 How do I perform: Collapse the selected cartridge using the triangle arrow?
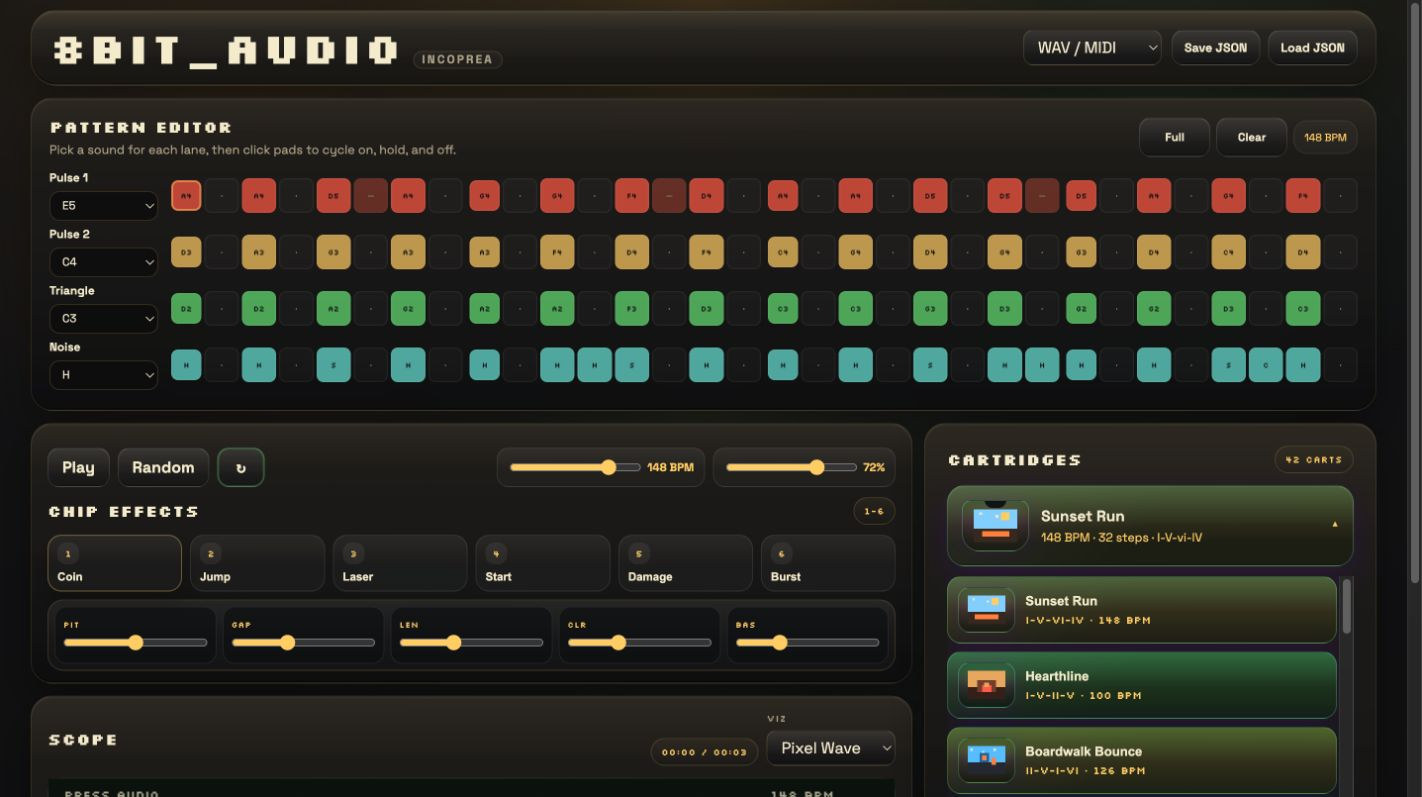[x=1334, y=525]
